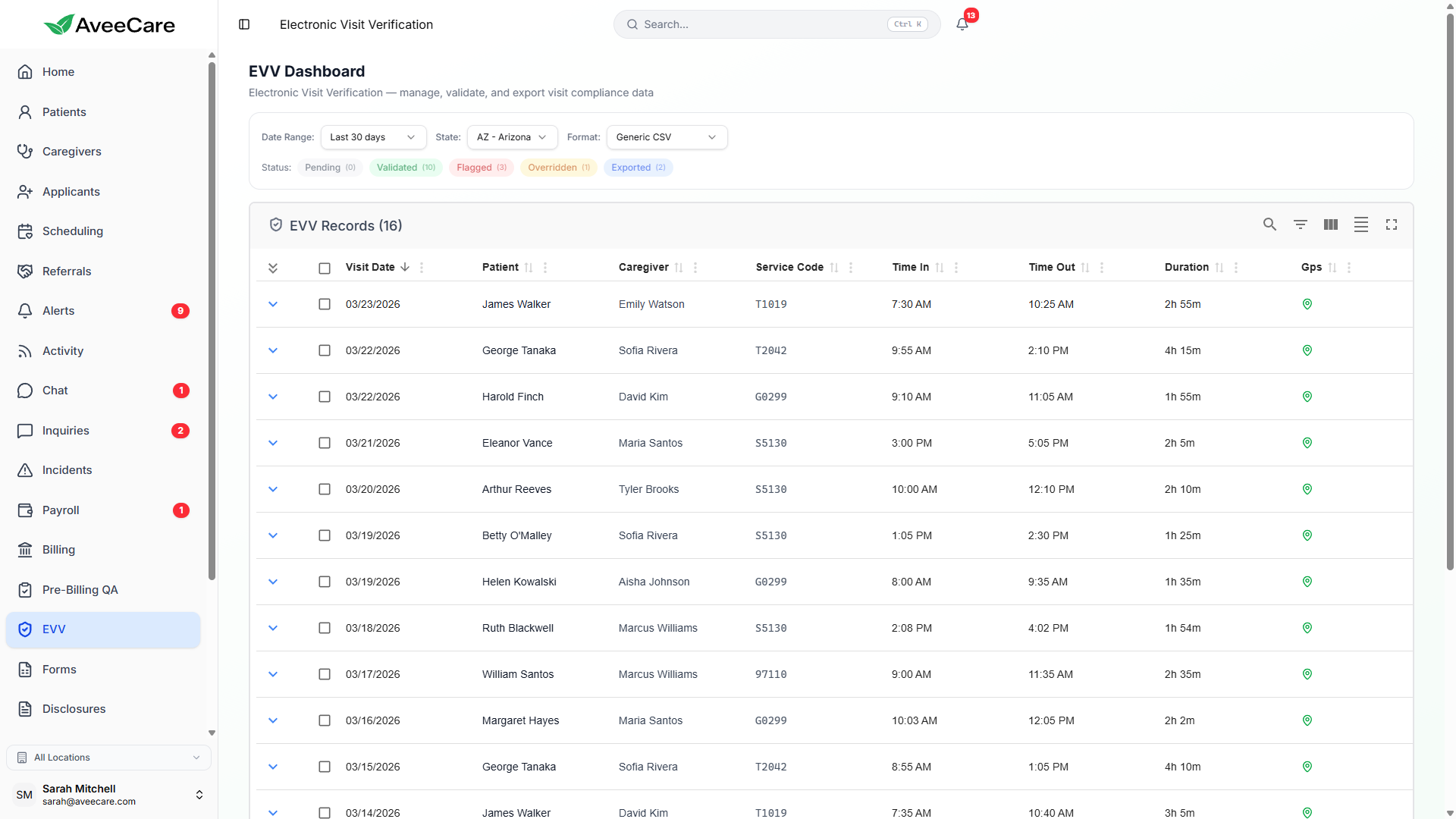
Task: Click the GPS pin for James Walker's visit
Action: [1307, 304]
